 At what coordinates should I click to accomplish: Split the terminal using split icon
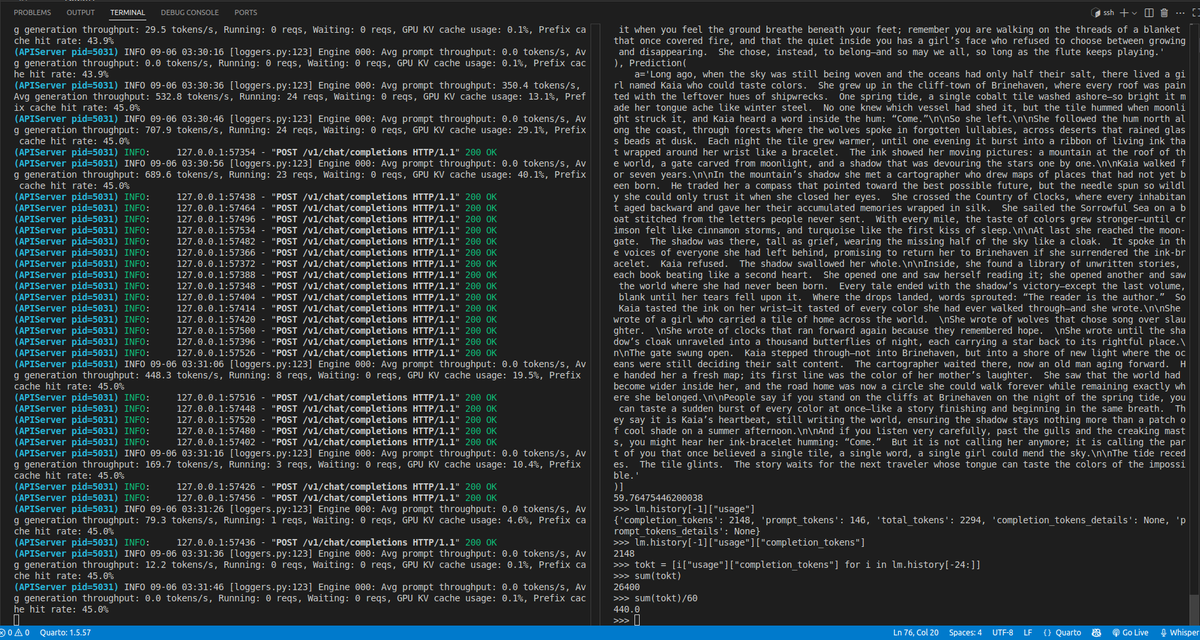1150,12
